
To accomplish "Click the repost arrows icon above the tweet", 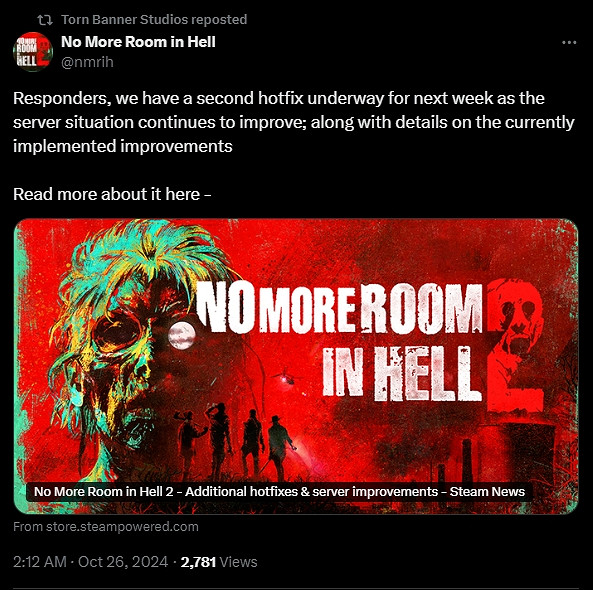I will pos(45,20).
